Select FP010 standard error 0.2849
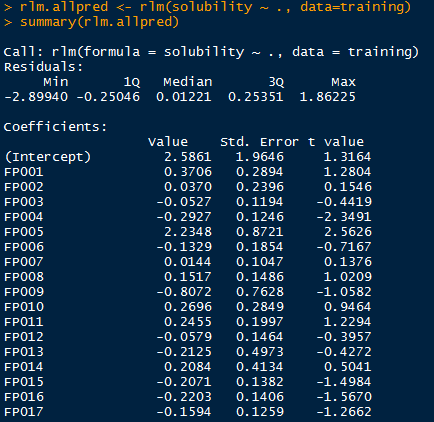434x422 pixels. [x=260, y=307]
